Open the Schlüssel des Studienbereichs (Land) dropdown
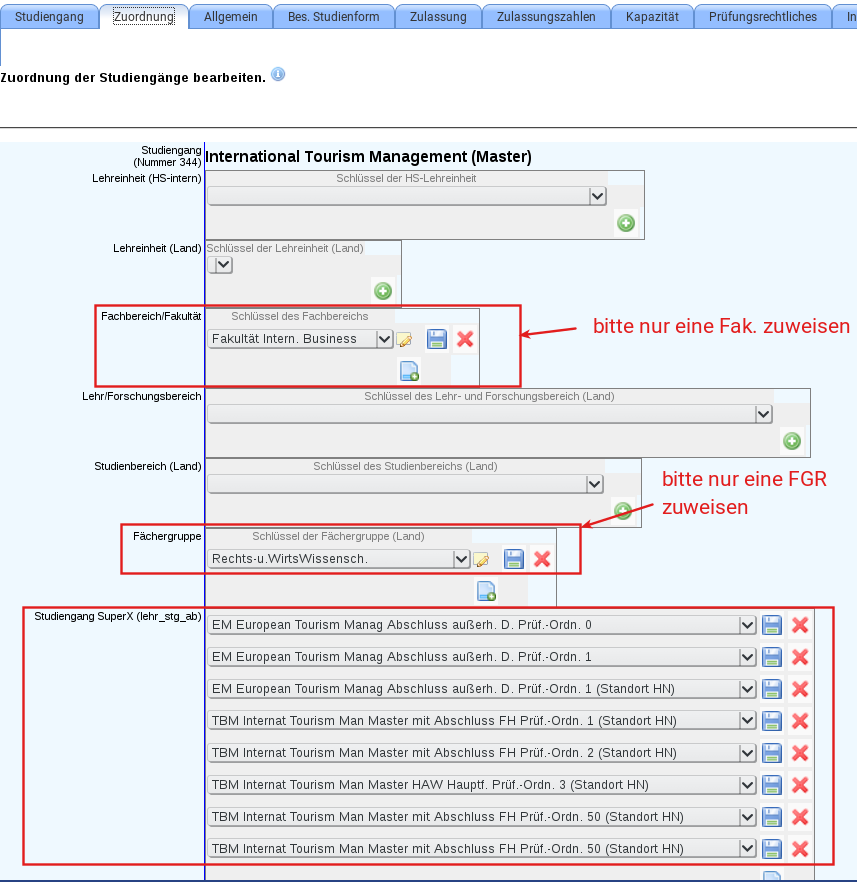The height and width of the screenshot is (882, 857). (405, 484)
